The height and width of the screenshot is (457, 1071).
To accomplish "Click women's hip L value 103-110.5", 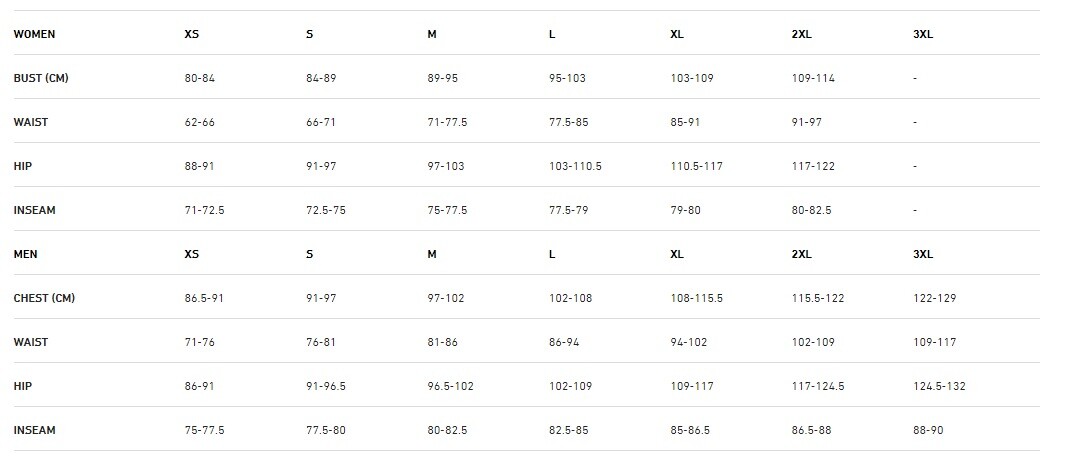I will coord(575,166).
